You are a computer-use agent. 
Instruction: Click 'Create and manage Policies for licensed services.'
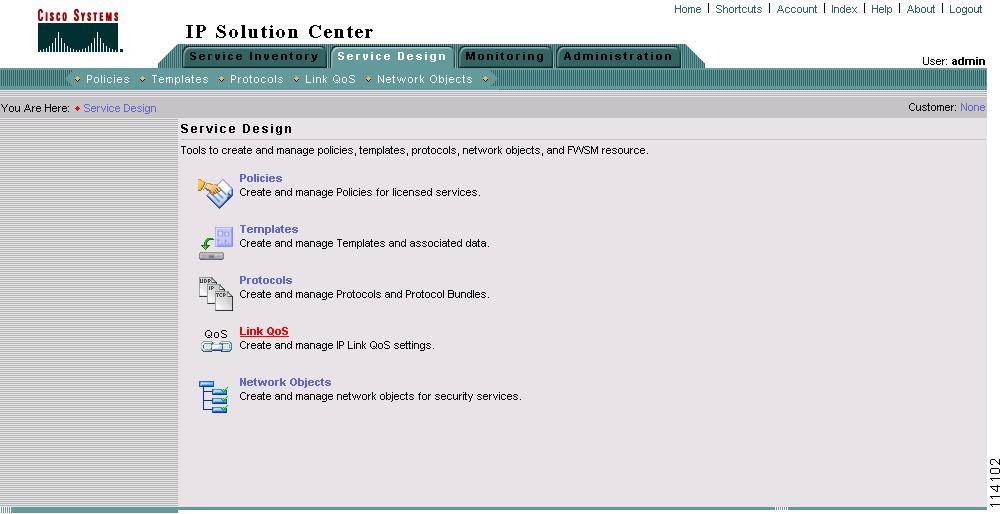(x=360, y=192)
